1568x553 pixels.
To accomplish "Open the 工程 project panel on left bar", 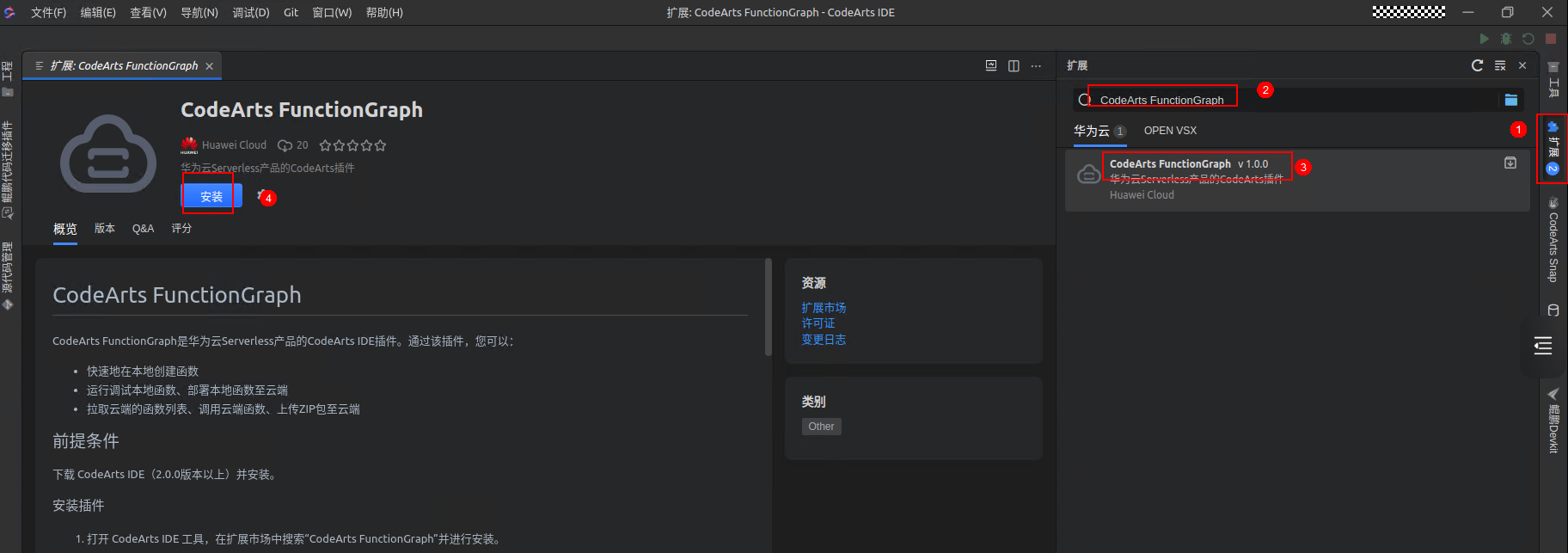I will pyautogui.click(x=7, y=79).
